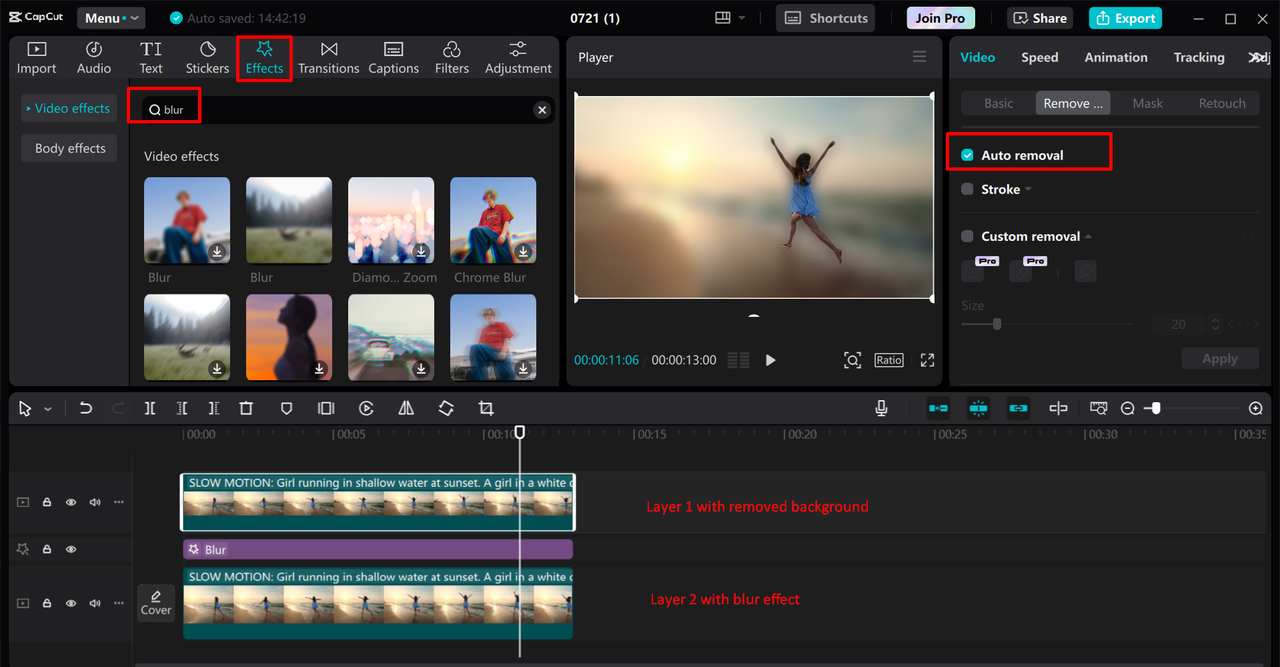Open the Filters tab

(451, 58)
